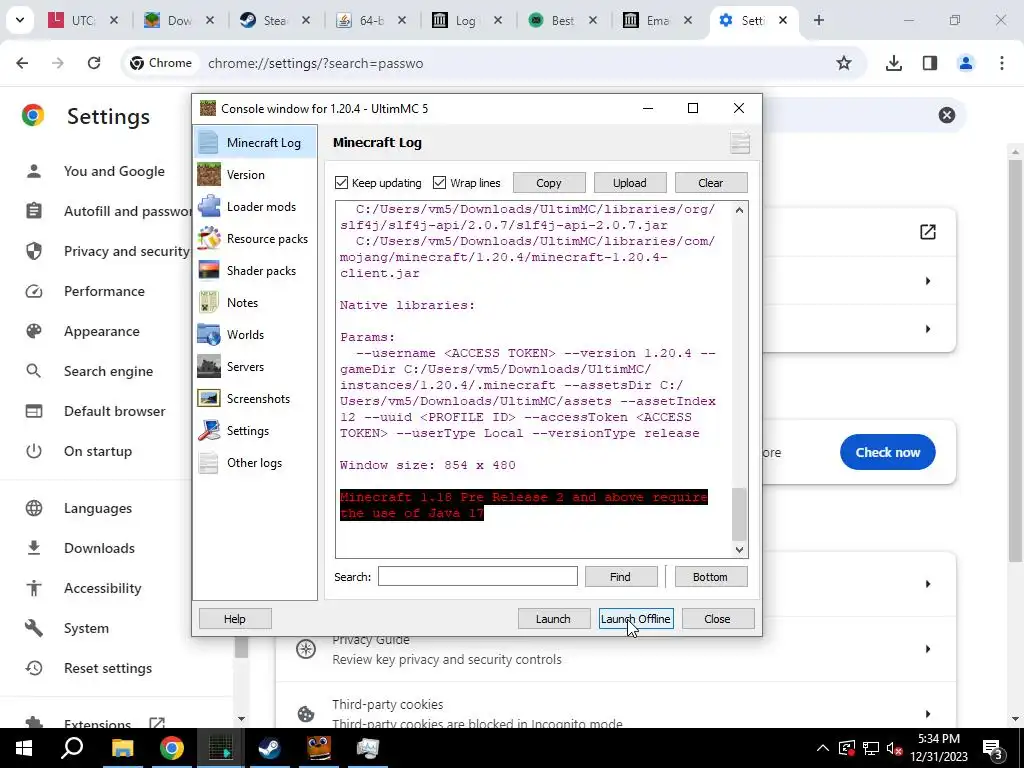Bookmark this page with star icon

click(844, 63)
